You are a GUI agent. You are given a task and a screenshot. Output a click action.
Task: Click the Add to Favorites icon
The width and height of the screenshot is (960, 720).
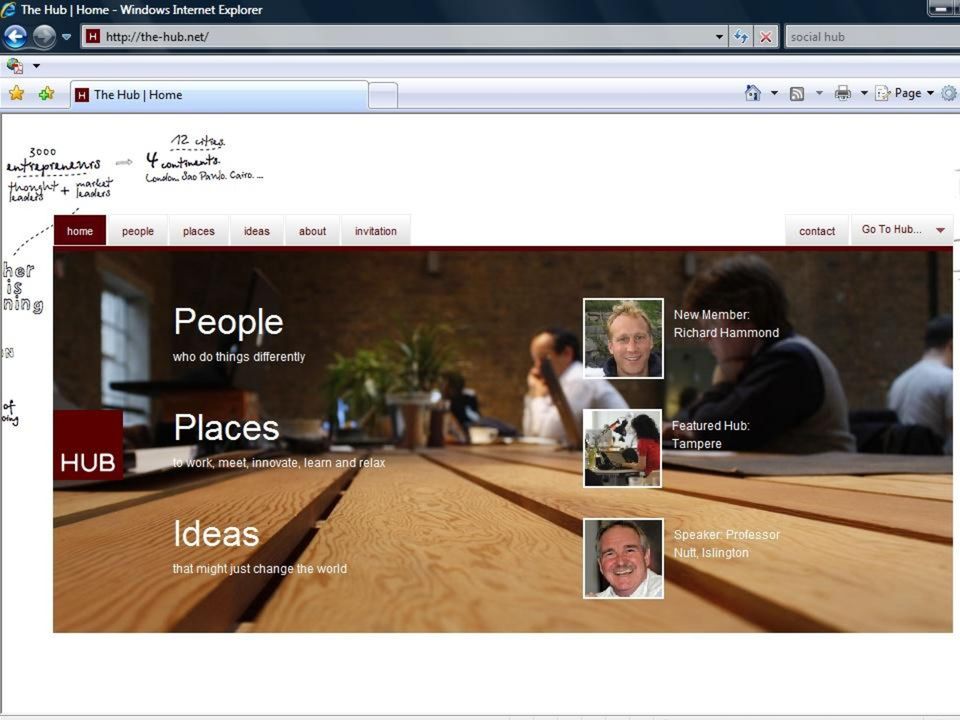coord(47,94)
